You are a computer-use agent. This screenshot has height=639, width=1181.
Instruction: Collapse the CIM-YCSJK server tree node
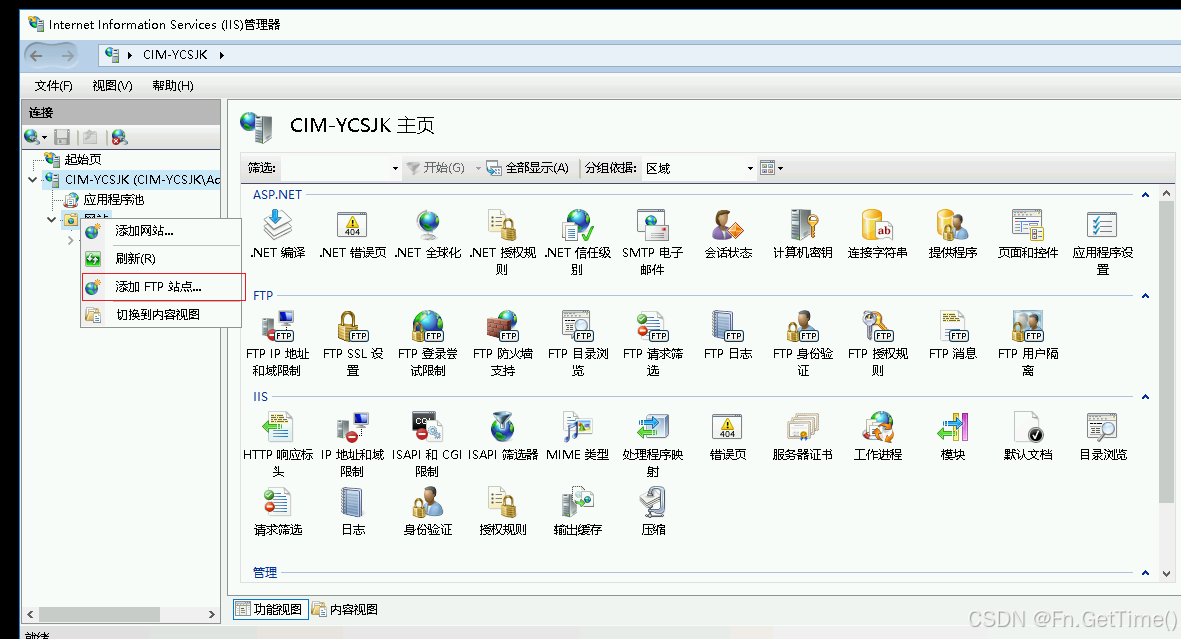(32, 179)
